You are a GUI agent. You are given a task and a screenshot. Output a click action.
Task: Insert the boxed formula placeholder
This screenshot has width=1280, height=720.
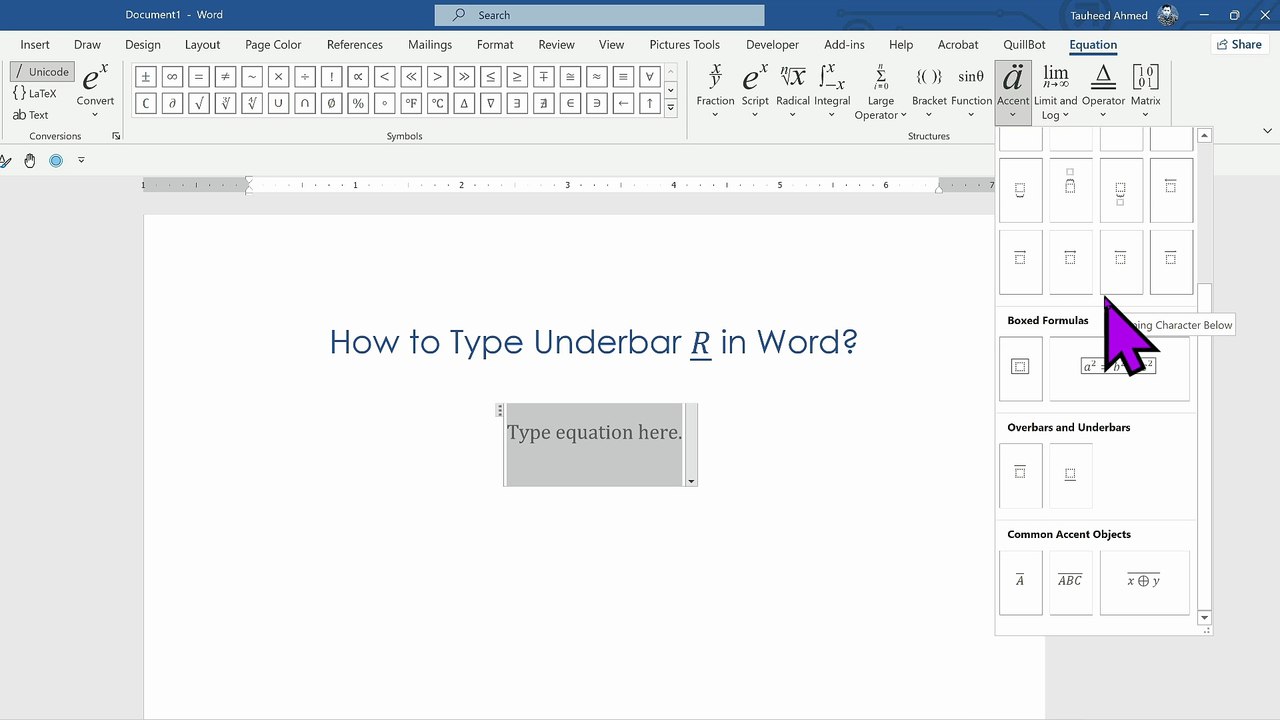coord(1020,368)
